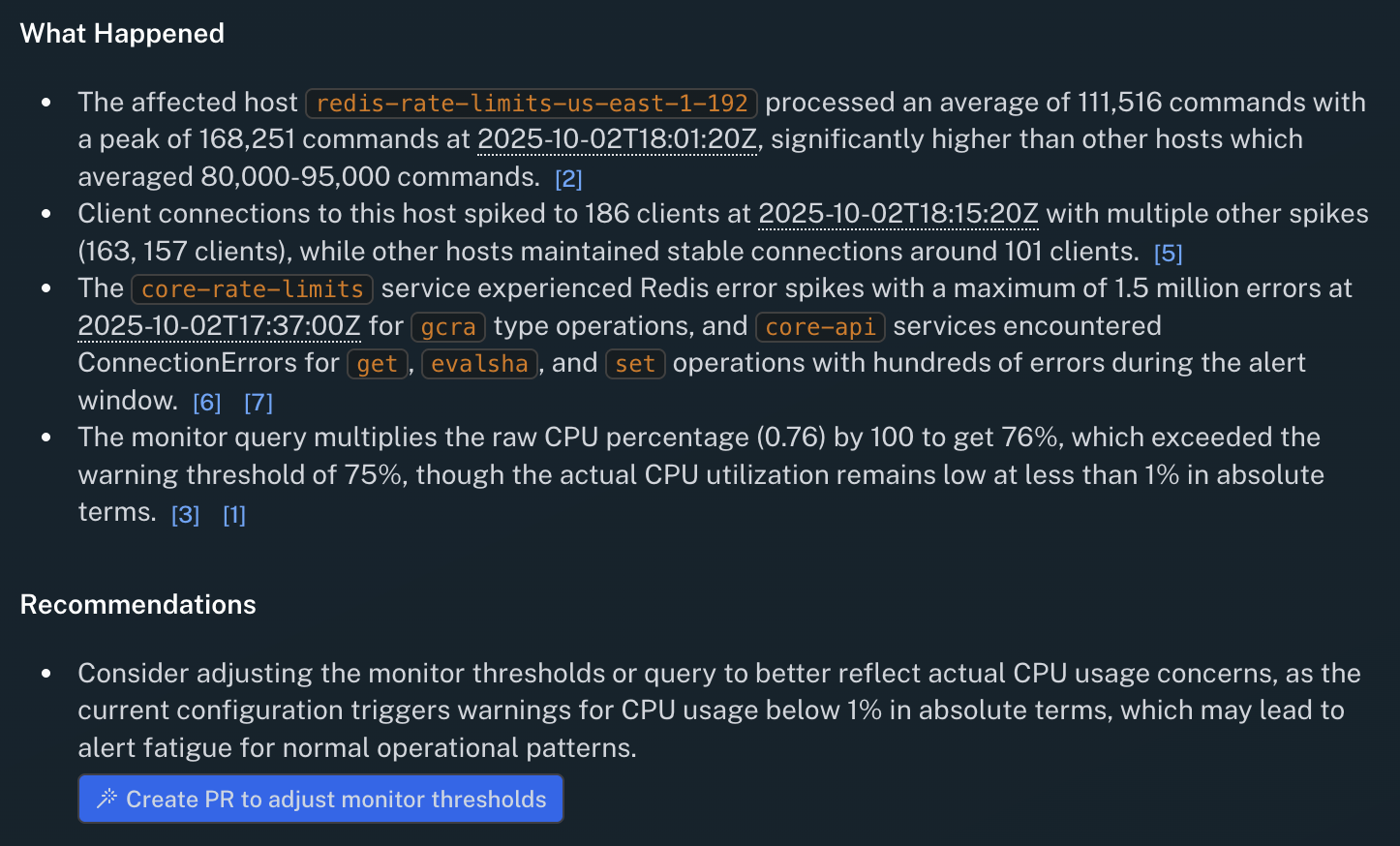Open citation [7] in the Redis errors bullet

pyautogui.click(x=259, y=402)
